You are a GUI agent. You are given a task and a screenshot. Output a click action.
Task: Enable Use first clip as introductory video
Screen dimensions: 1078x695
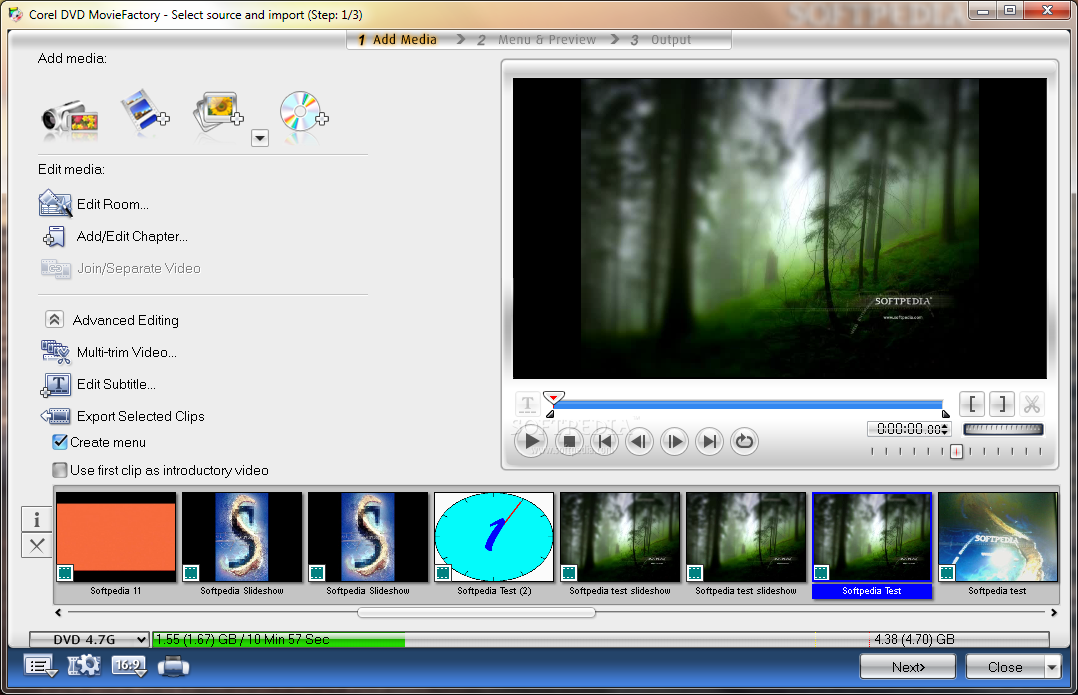60,470
